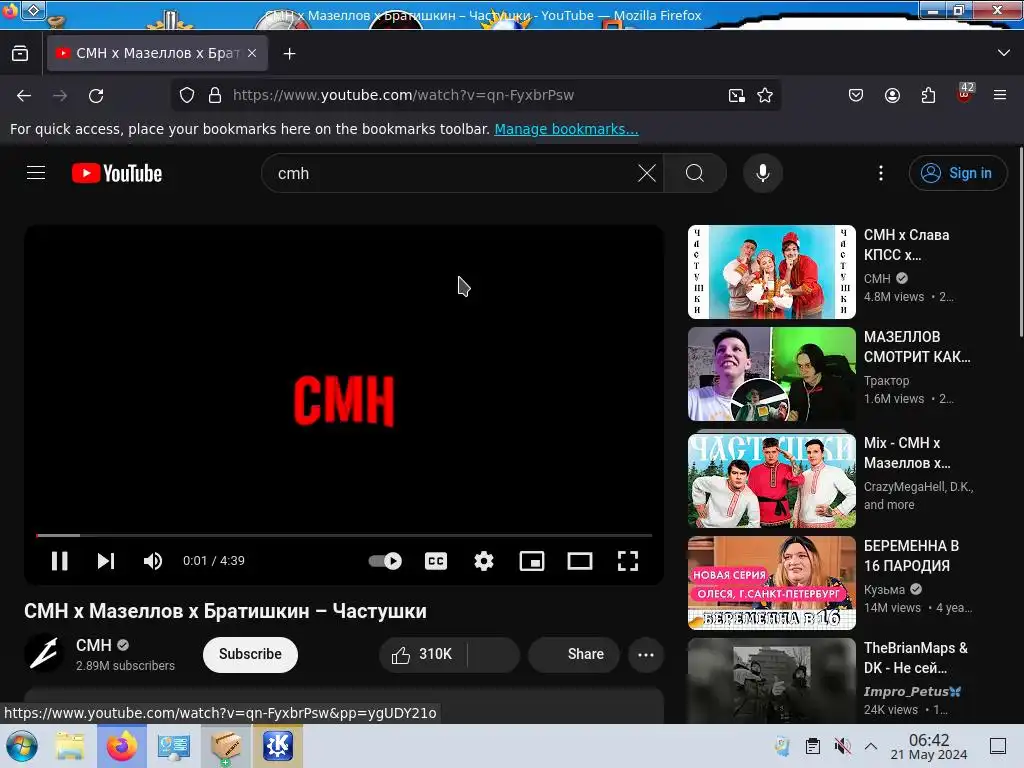Open YouTube guide hamburger menu
1024x768 pixels.
(x=36, y=173)
